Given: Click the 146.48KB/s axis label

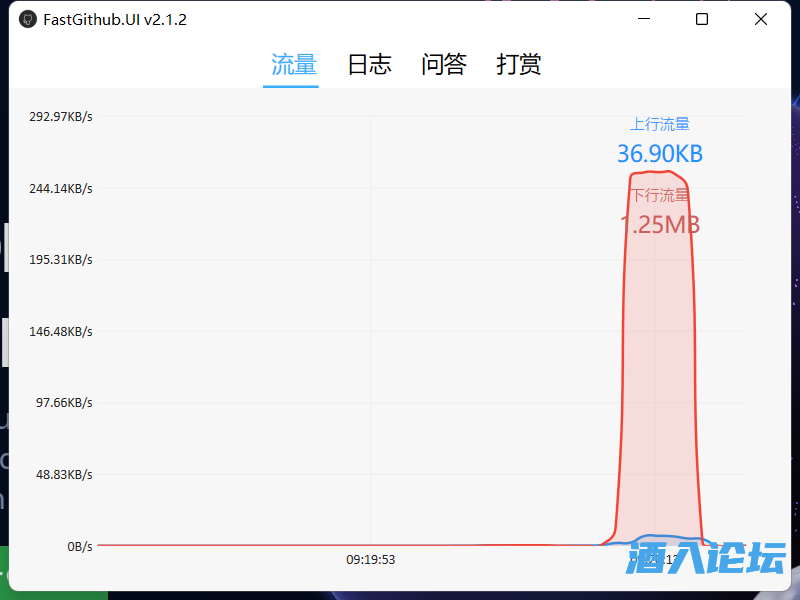Looking at the screenshot, I should click(60, 331).
